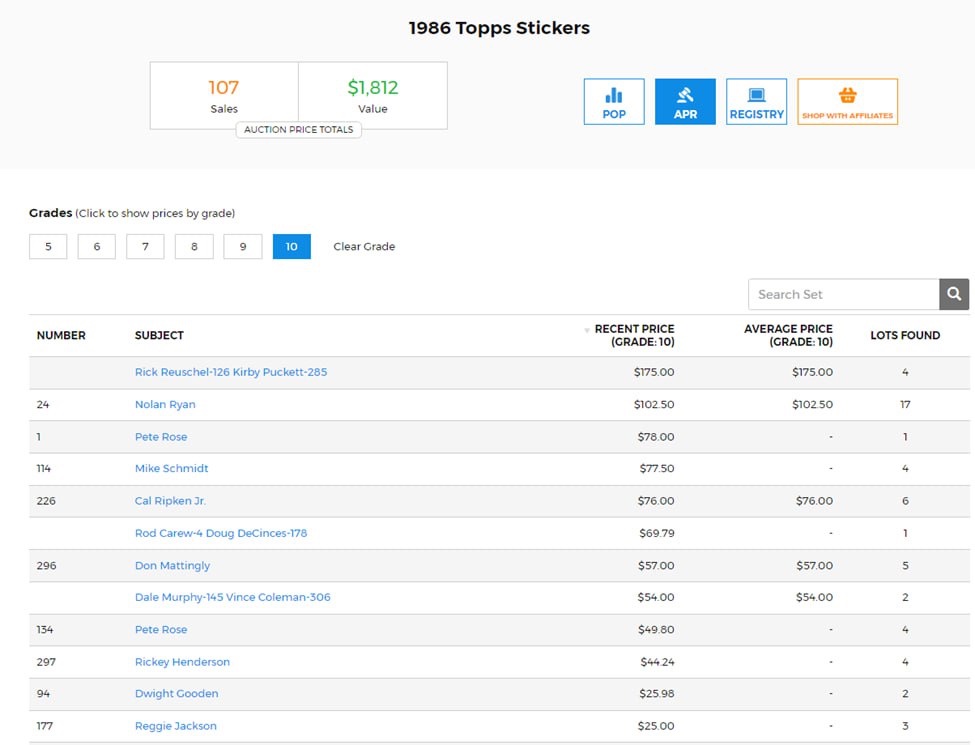Click sticker number 296 cell
Screen dimensions: 975x745
46,565
